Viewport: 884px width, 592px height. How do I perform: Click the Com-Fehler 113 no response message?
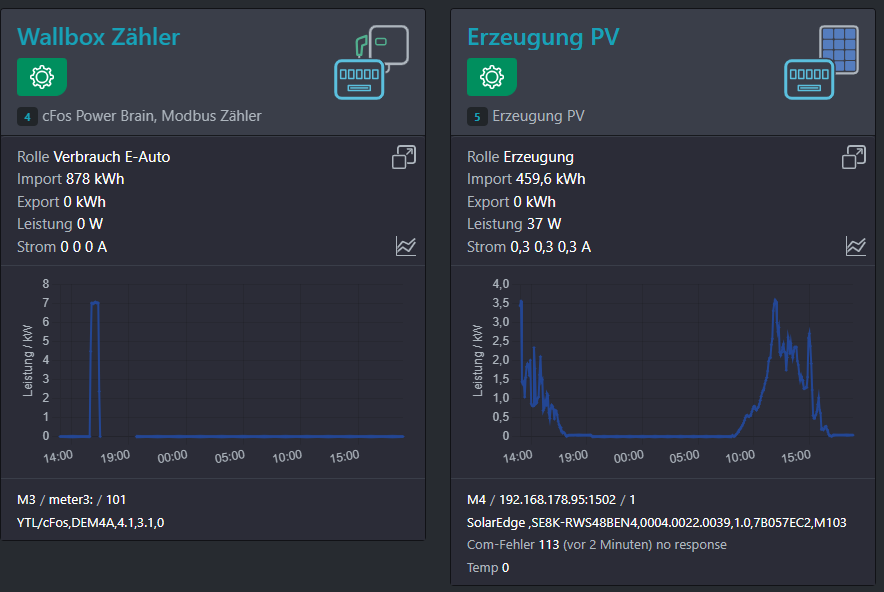(x=596, y=545)
